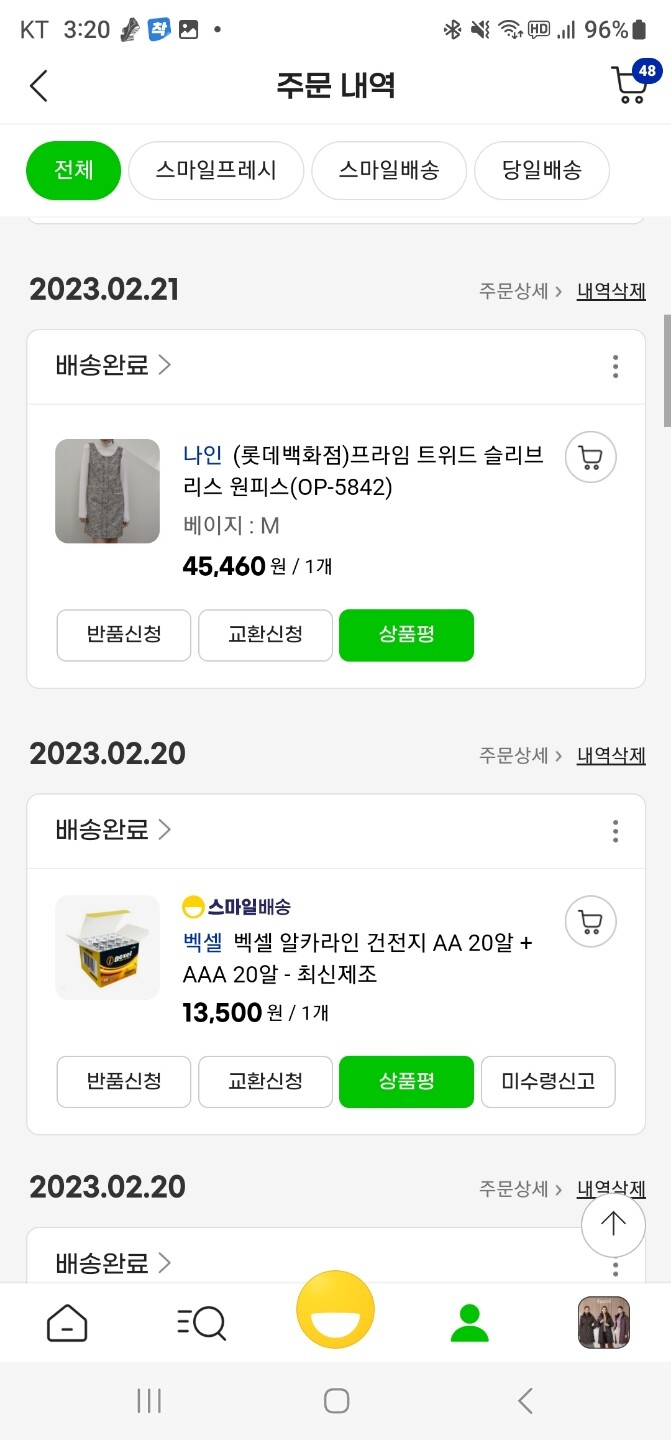Viewport: 671px width, 1440px height.
Task: Open the three-dot menu on the 02.21 order
Action: [x=615, y=366]
